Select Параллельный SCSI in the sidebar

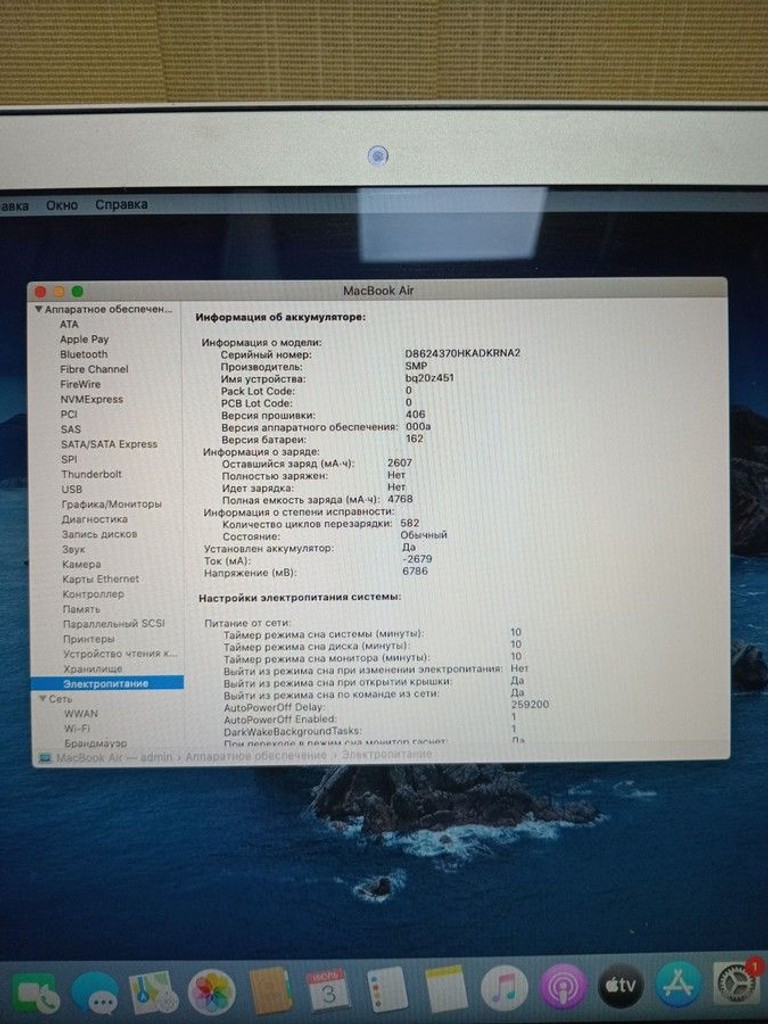coord(114,624)
